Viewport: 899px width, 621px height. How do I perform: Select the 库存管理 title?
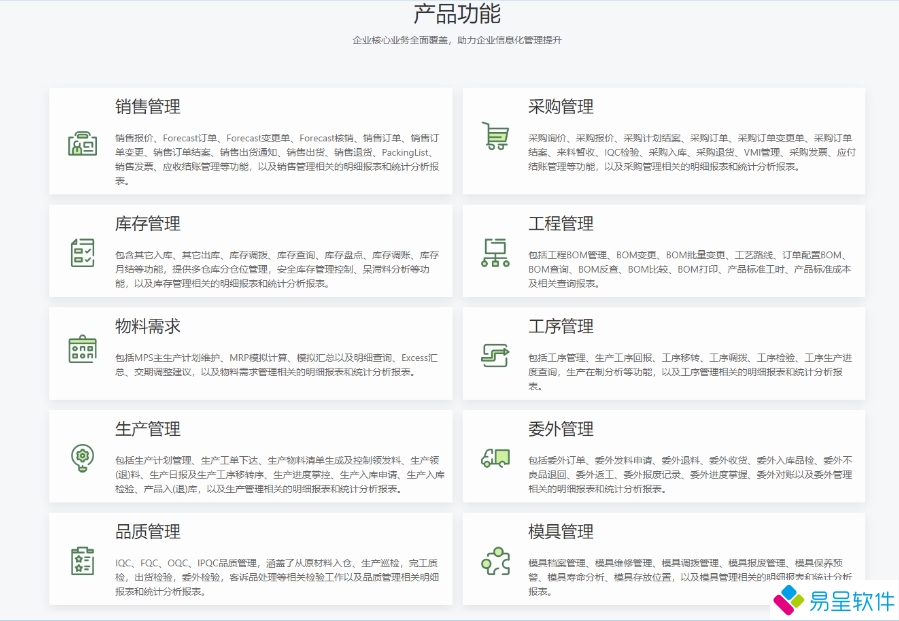[148, 224]
